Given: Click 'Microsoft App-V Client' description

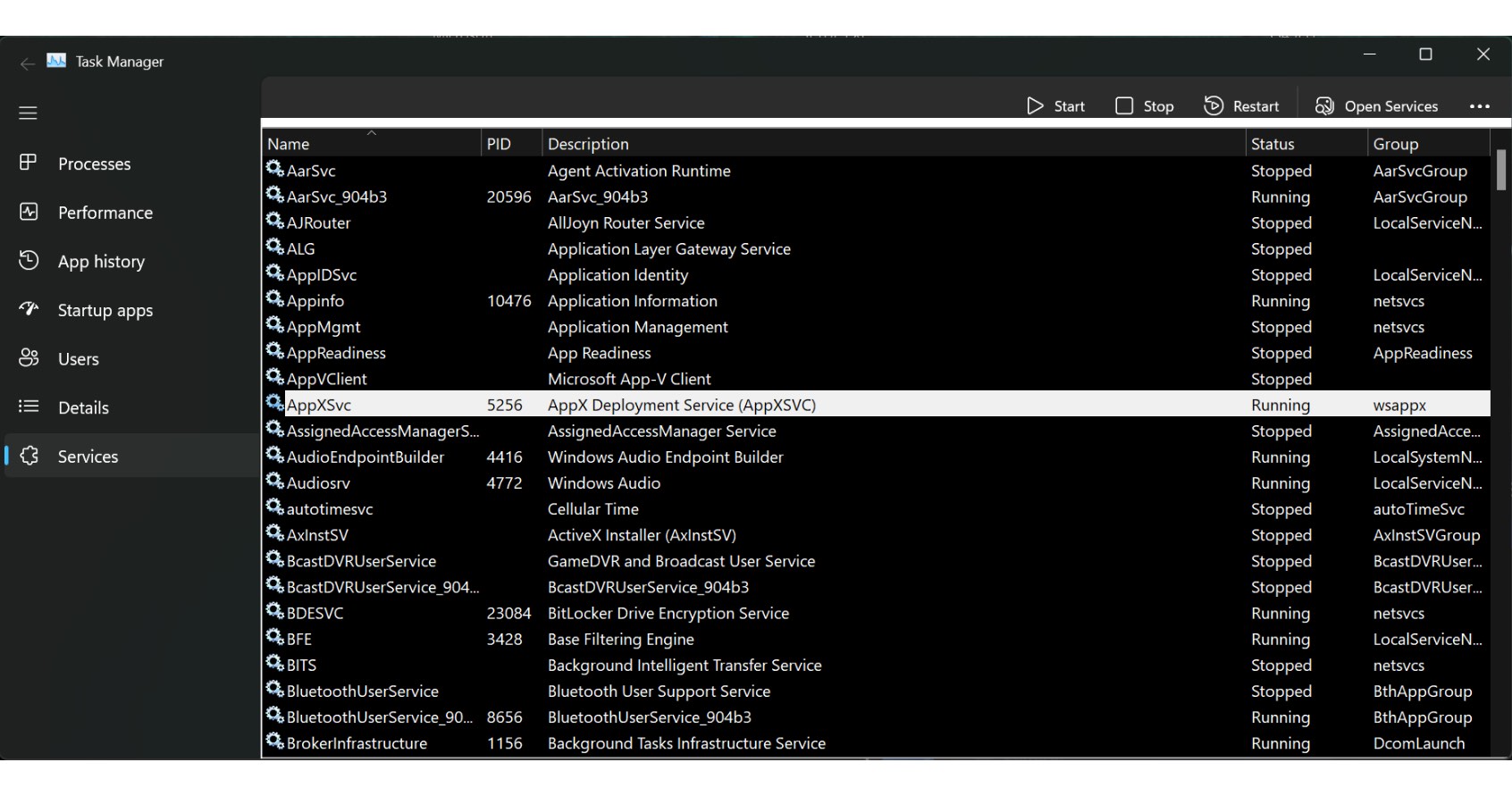Looking at the screenshot, I should [629, 379].
